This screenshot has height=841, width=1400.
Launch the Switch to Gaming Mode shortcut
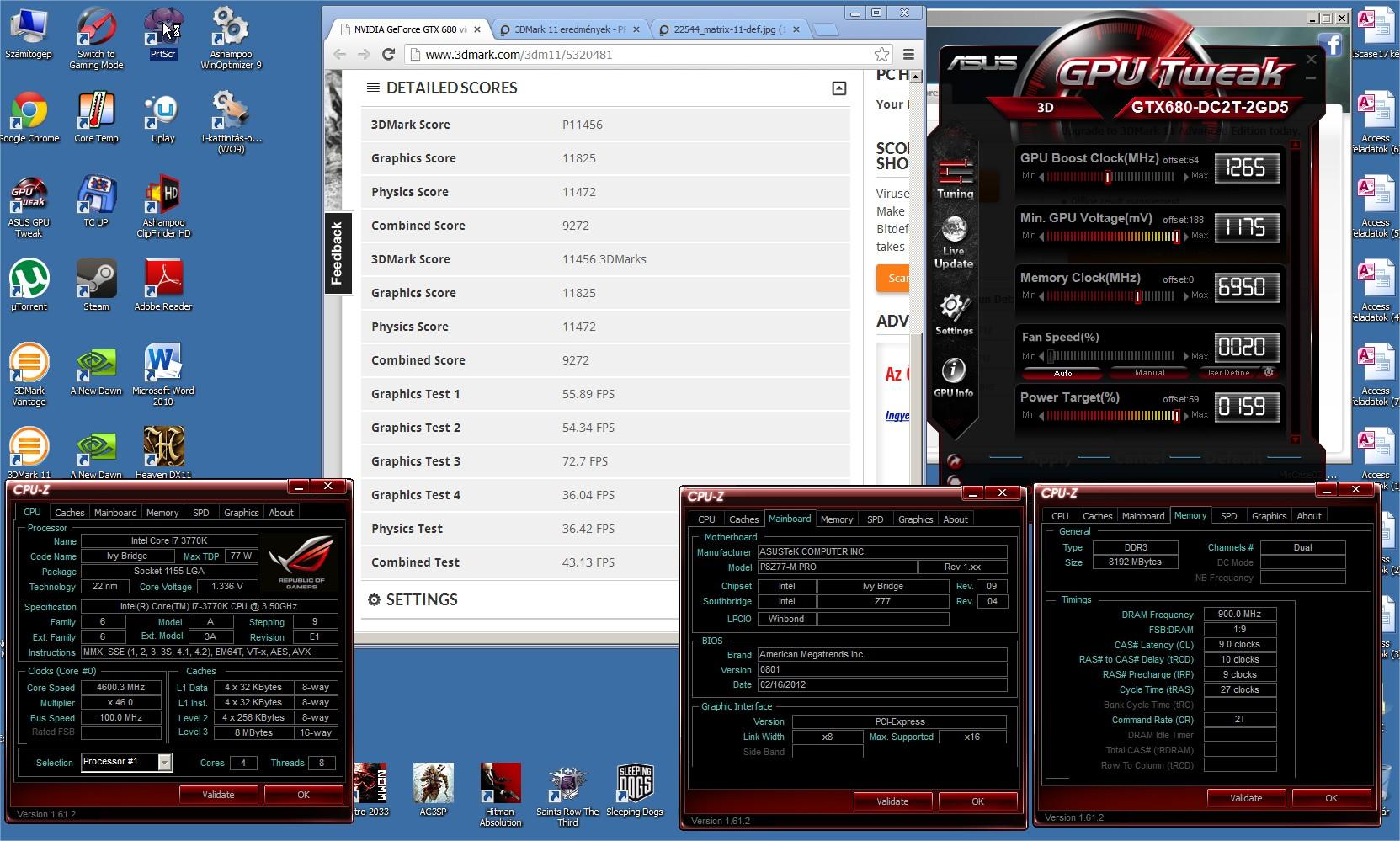click(x=96, y=38)
